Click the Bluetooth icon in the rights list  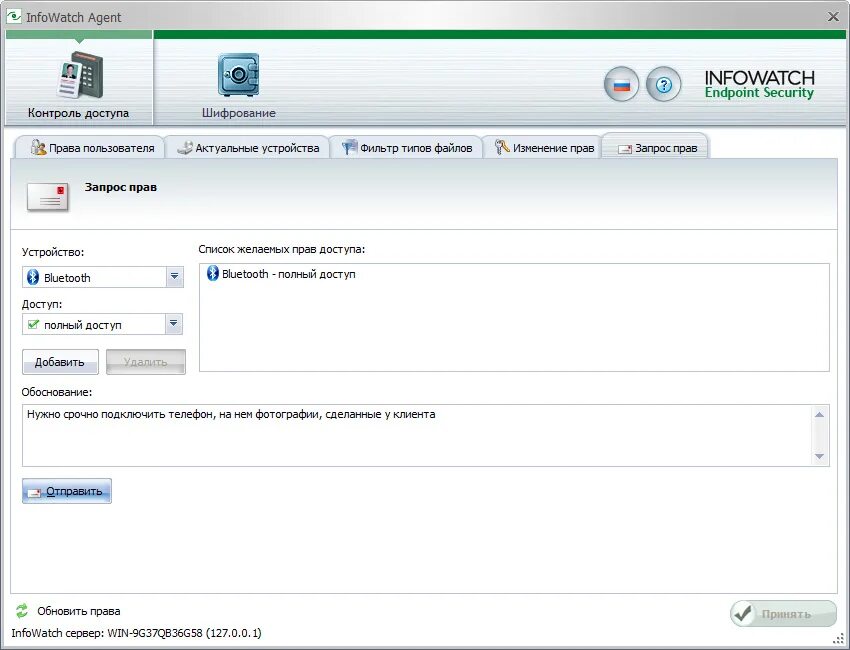(x=212, y=273)
